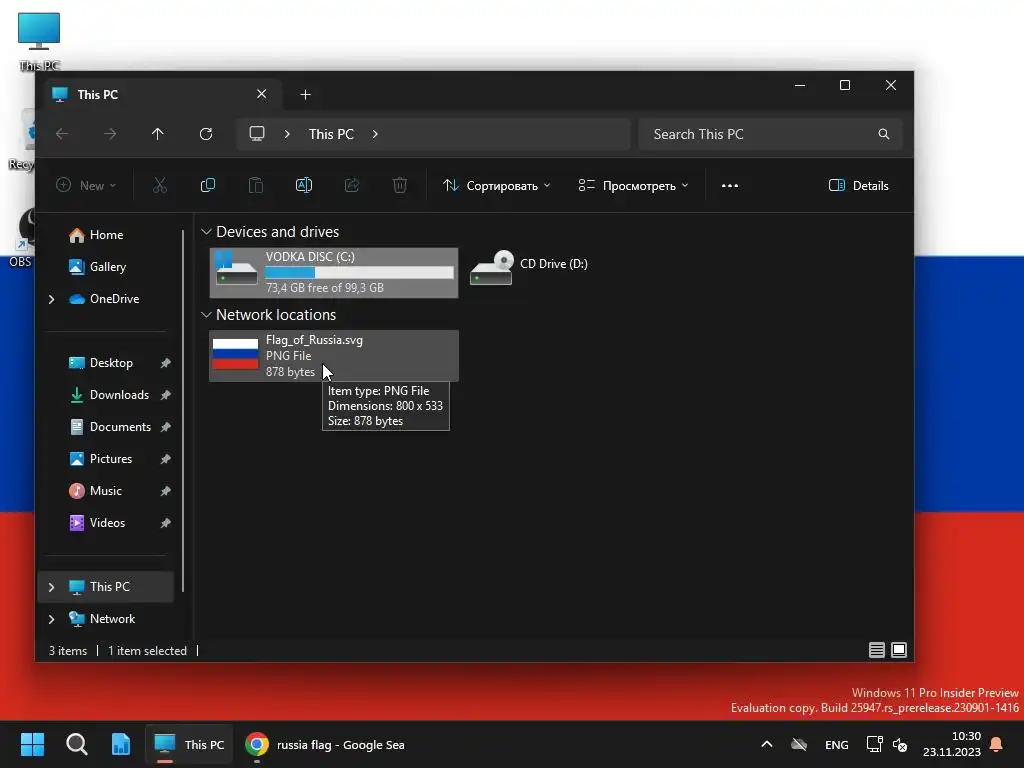Switch to large thumbnails view icon in status bar

pos(899,650)
